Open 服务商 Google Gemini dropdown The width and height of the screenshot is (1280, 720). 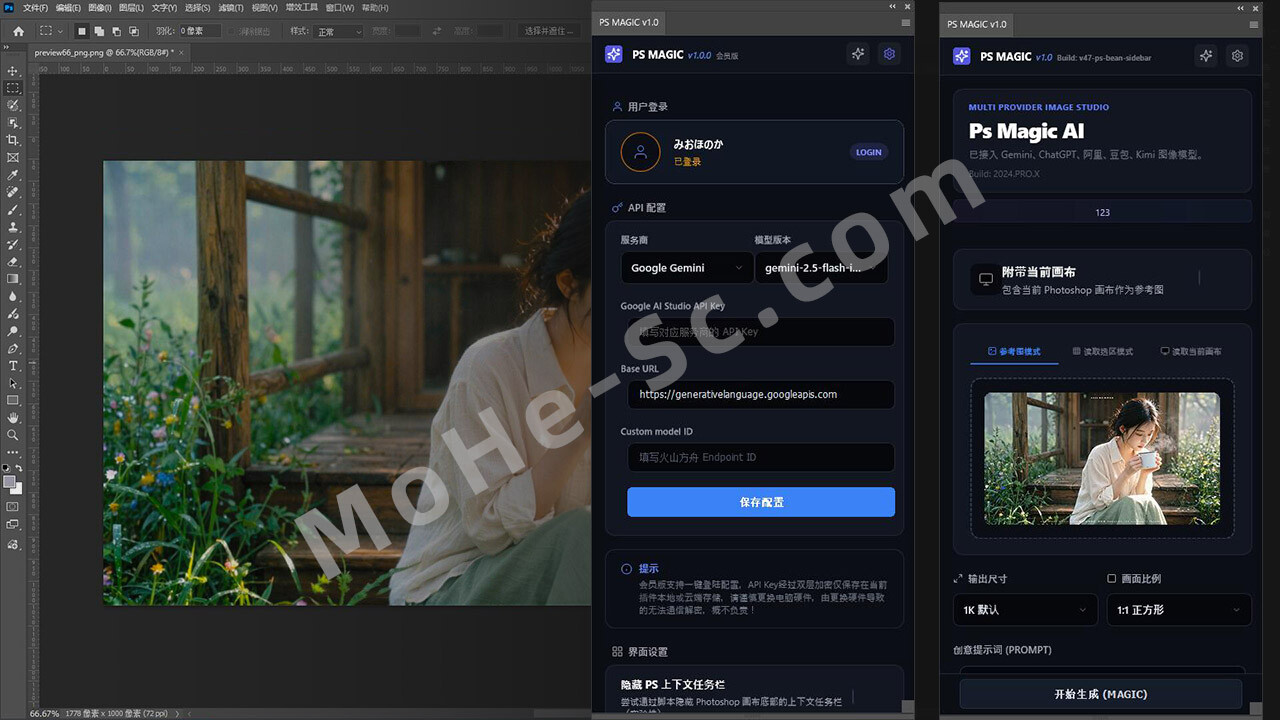pyautogui.click(x=687, y=268)
